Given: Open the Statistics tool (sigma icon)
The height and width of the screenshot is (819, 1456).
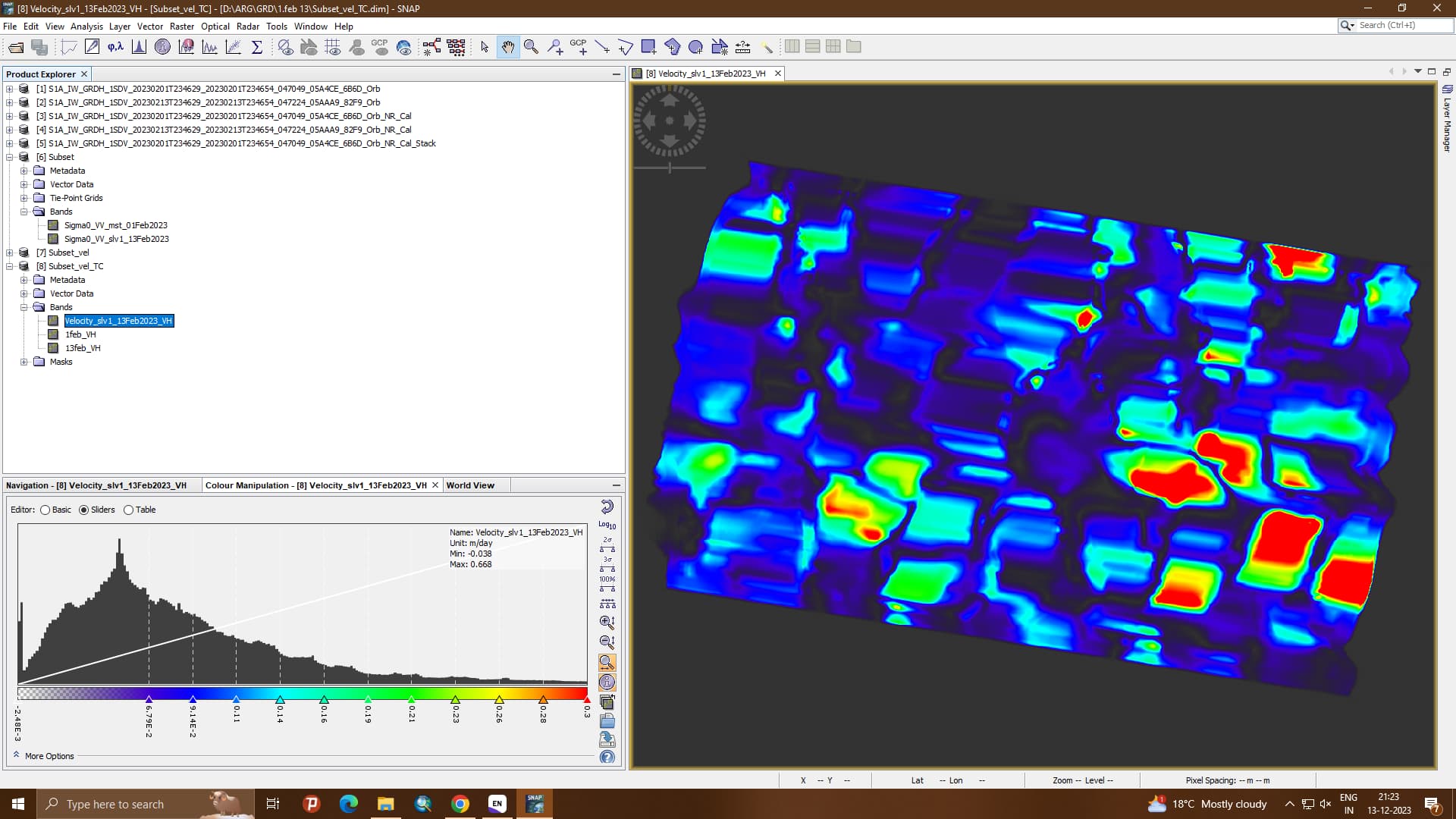Looking at the screenshot, I should pos(258,46).
